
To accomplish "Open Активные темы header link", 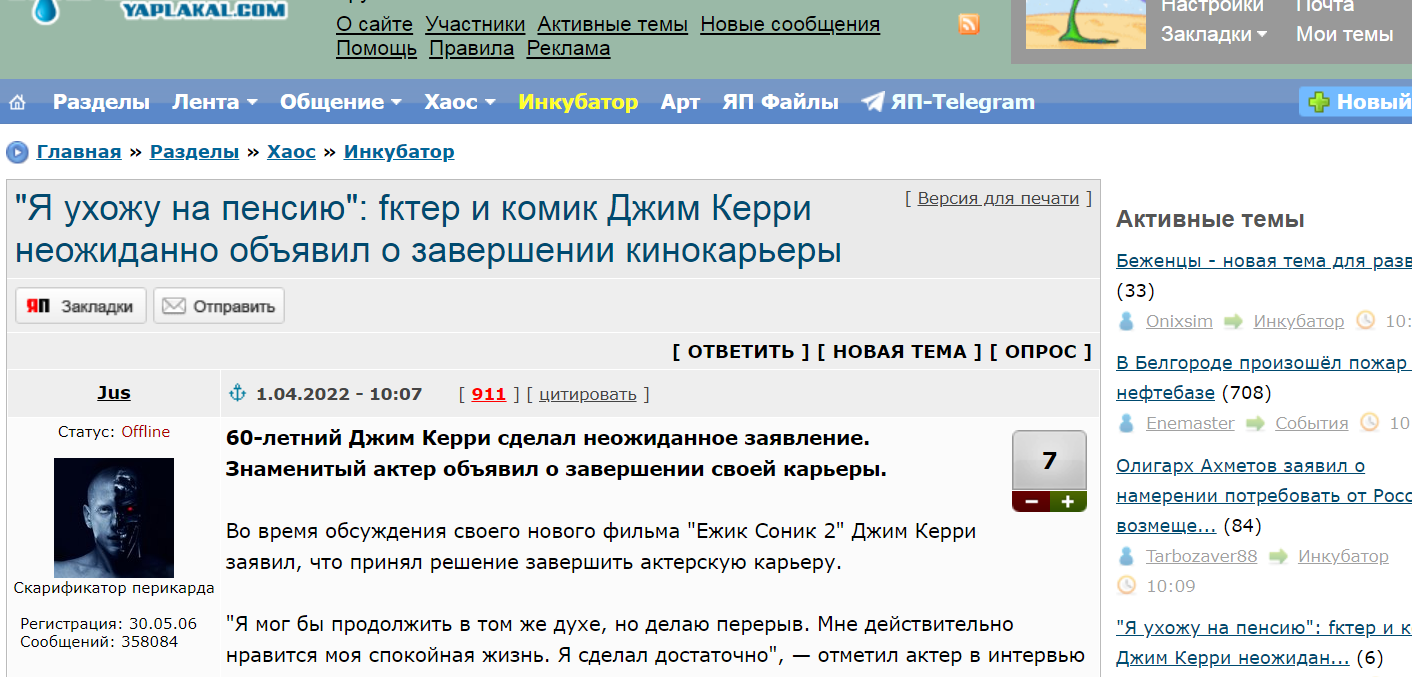I will coord(612,24).
